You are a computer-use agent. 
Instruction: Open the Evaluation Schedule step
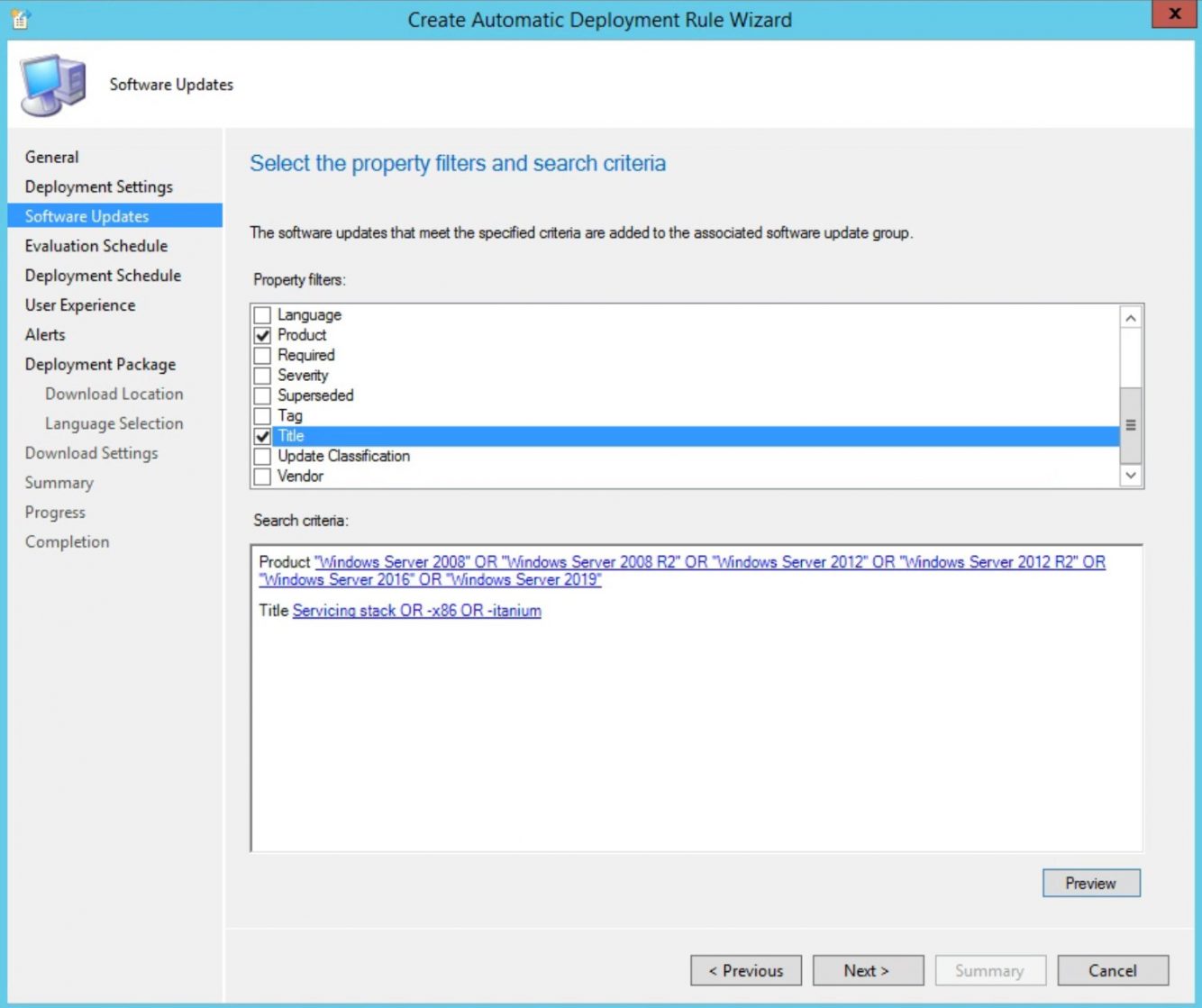96,245
